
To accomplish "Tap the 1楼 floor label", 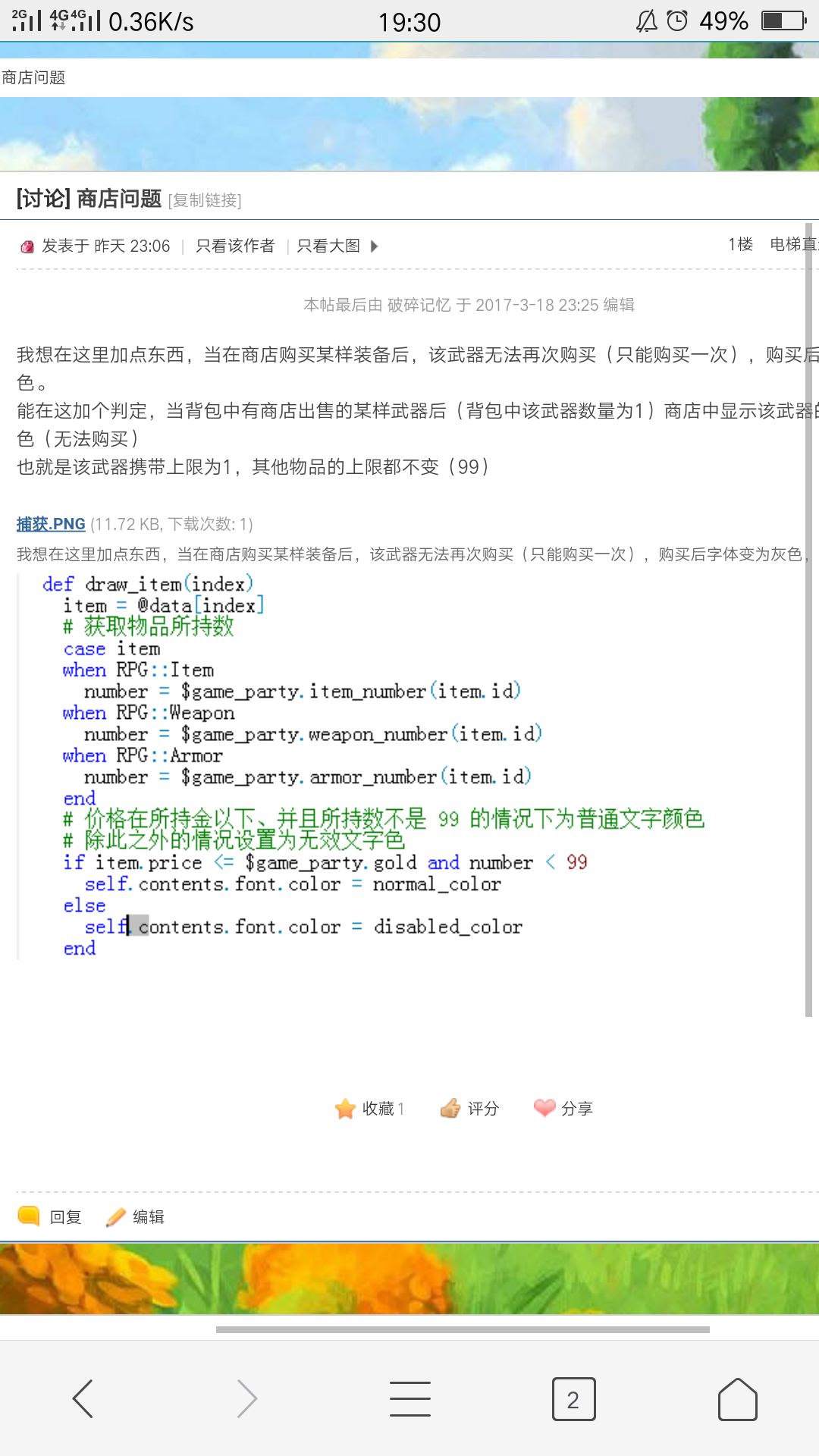I will 740,244.
